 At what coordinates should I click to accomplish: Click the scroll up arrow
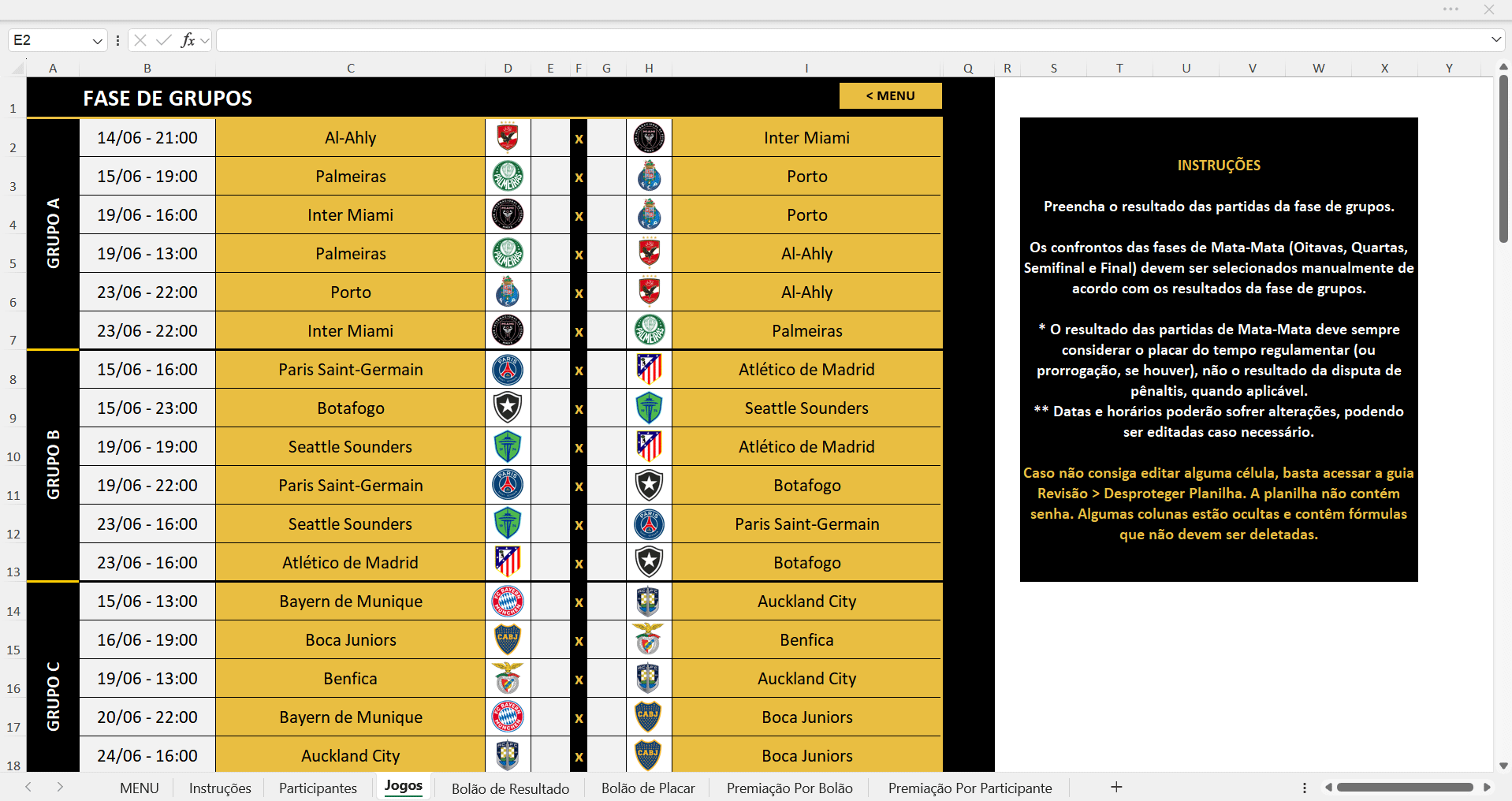click(1503, 68)
